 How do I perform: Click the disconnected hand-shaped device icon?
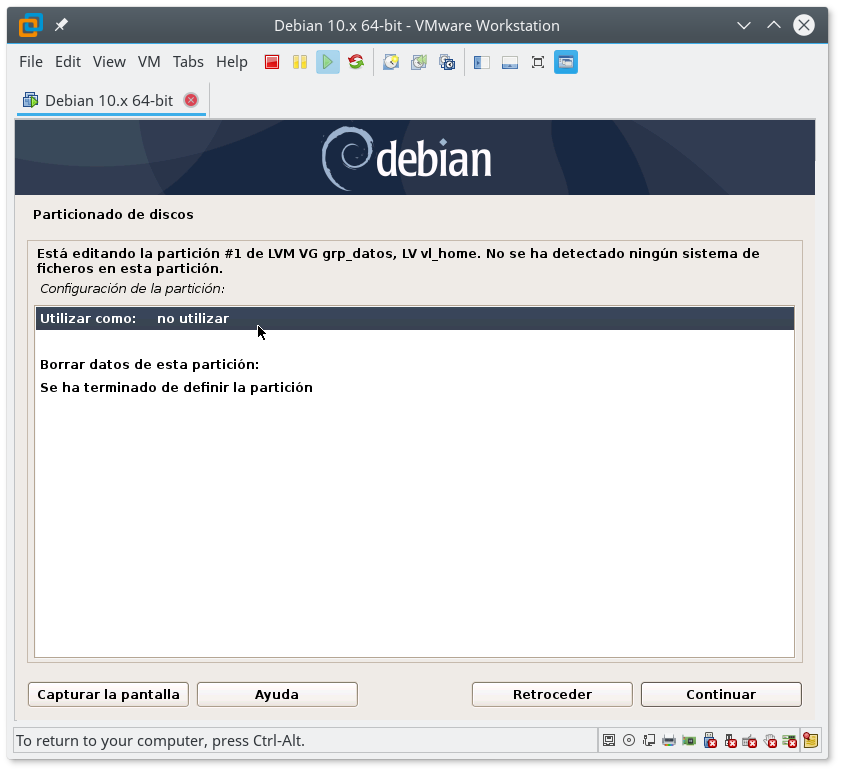[x=770, y=741]
